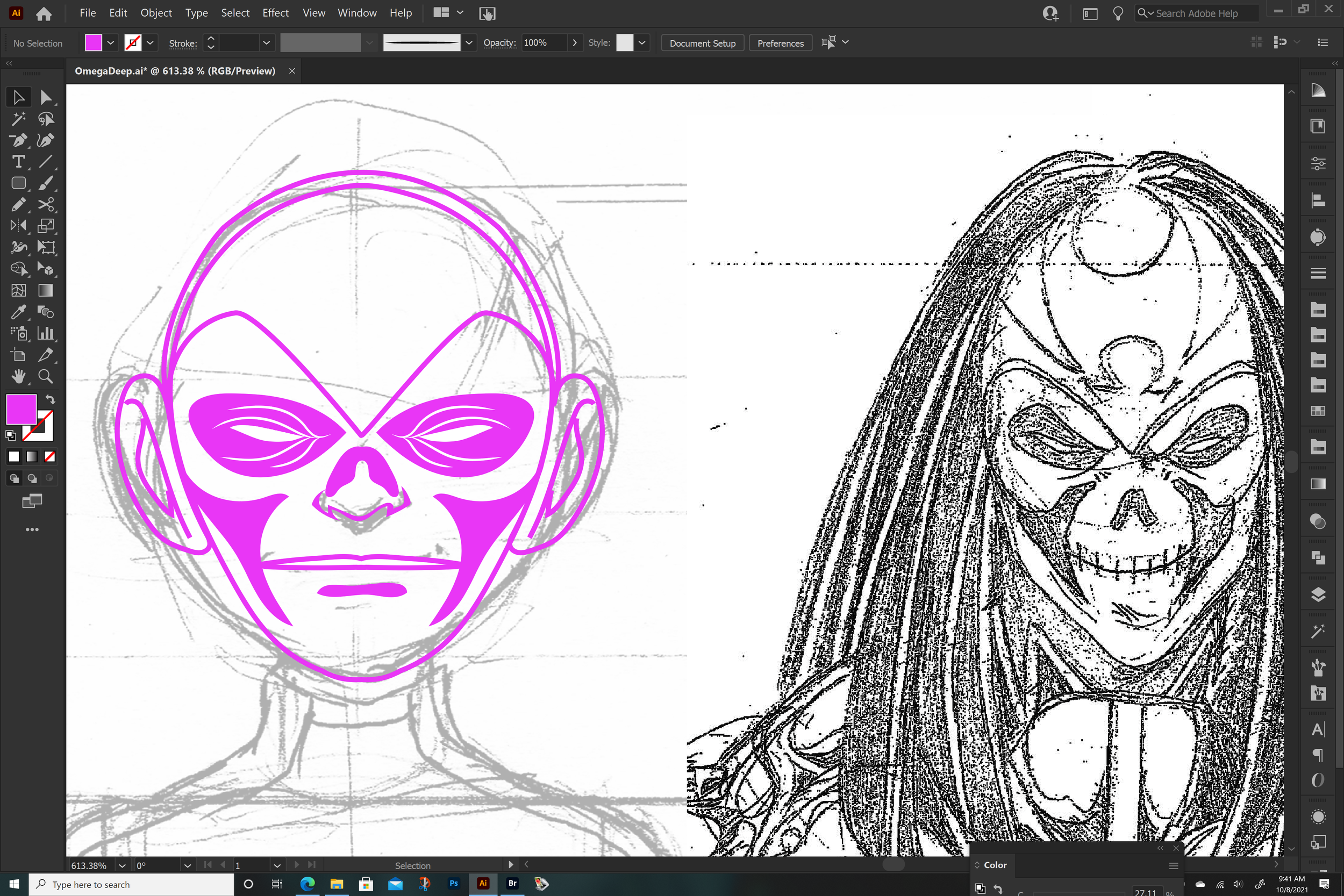This screenshot has height=896, width=1344.
Task: Open the zoom level dropdown
Action: [121, 865]
